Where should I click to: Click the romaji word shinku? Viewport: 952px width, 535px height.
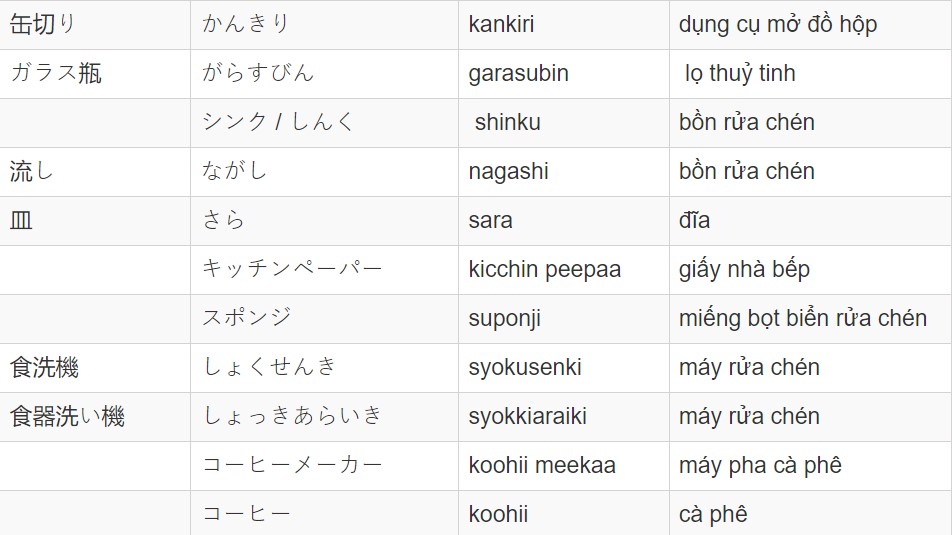point(508,122)
